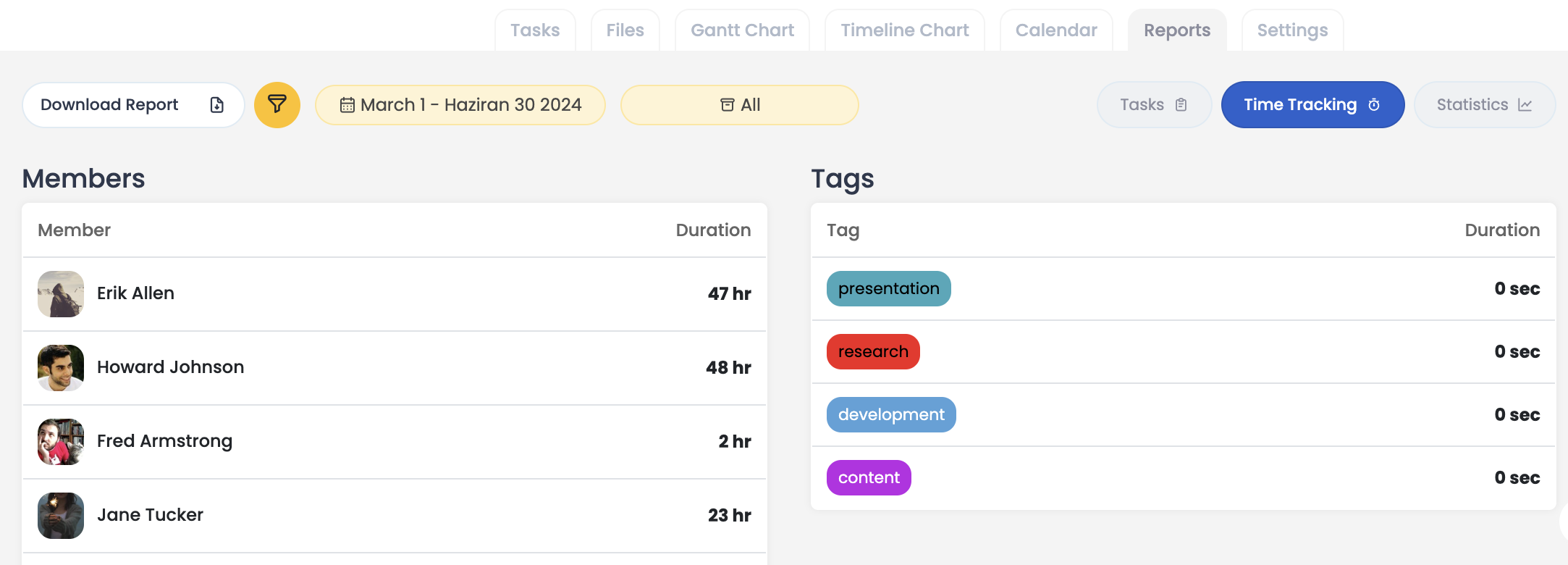Select the Jane Tucker member row
This screenshot has width=1568, height=565.
[x=394, y=515]
